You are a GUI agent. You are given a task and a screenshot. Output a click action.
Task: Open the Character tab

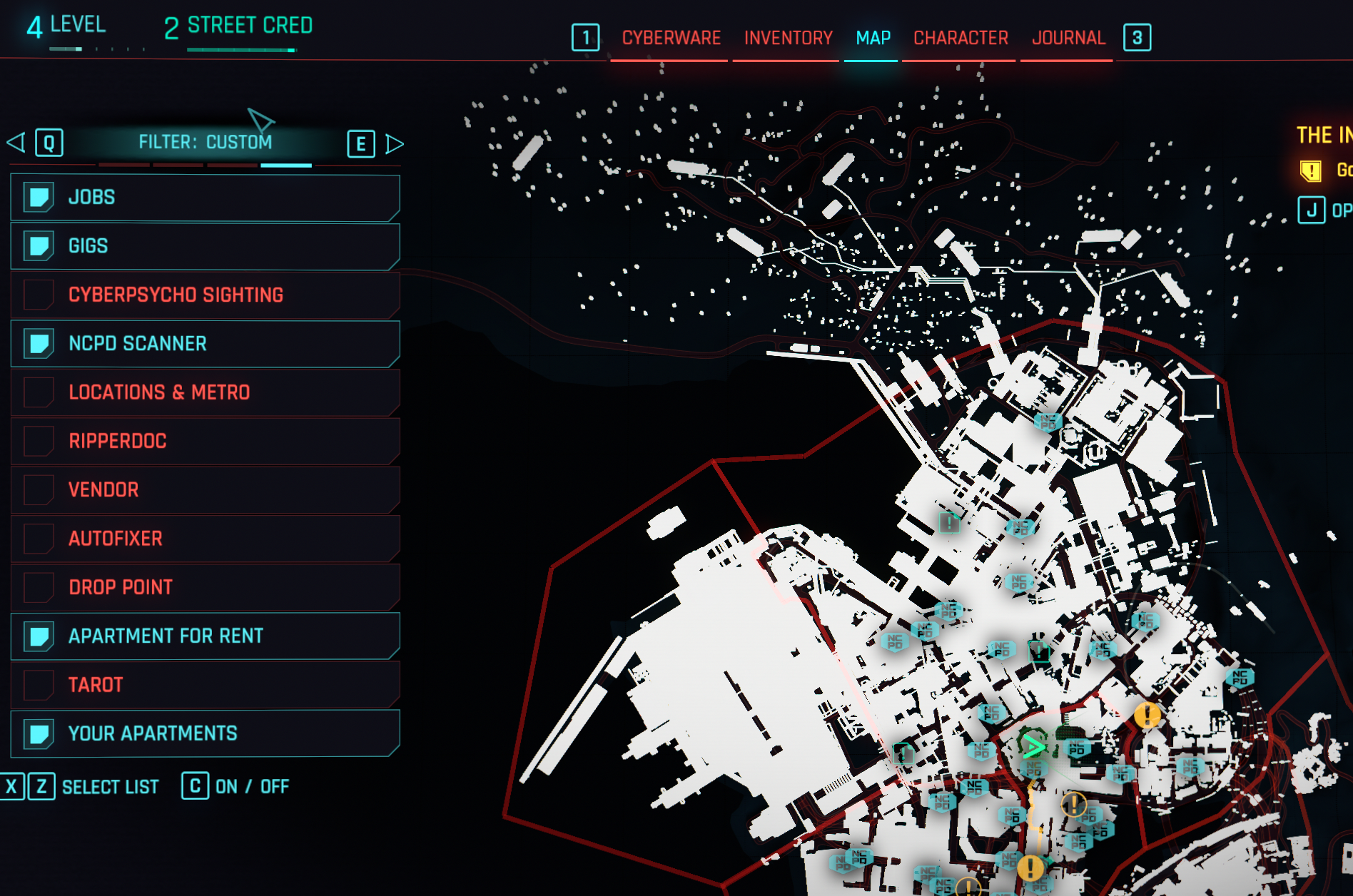click(x=961, y=38)
